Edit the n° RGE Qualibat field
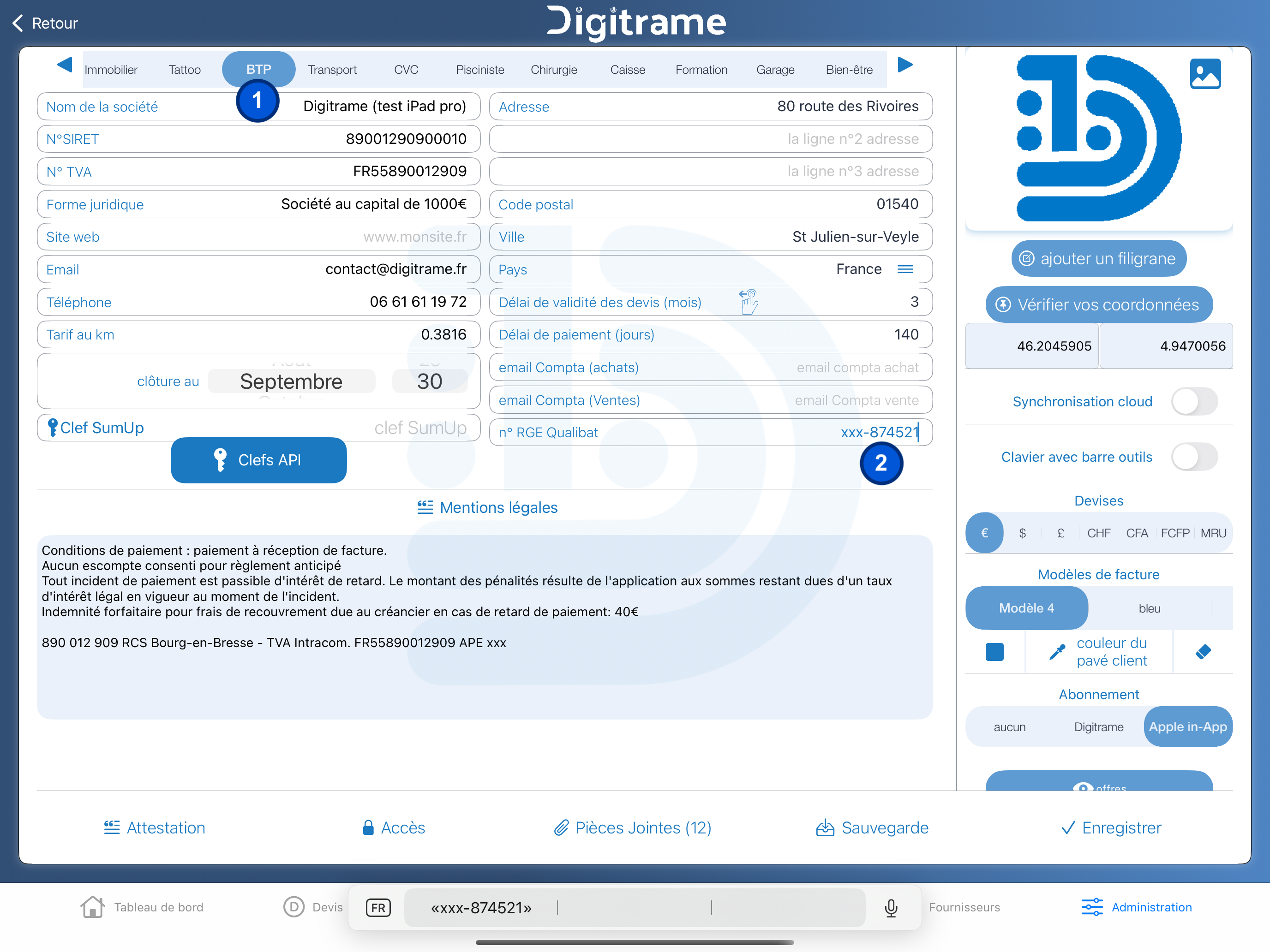The image size is (1270, 952). [x=711, y=432]
